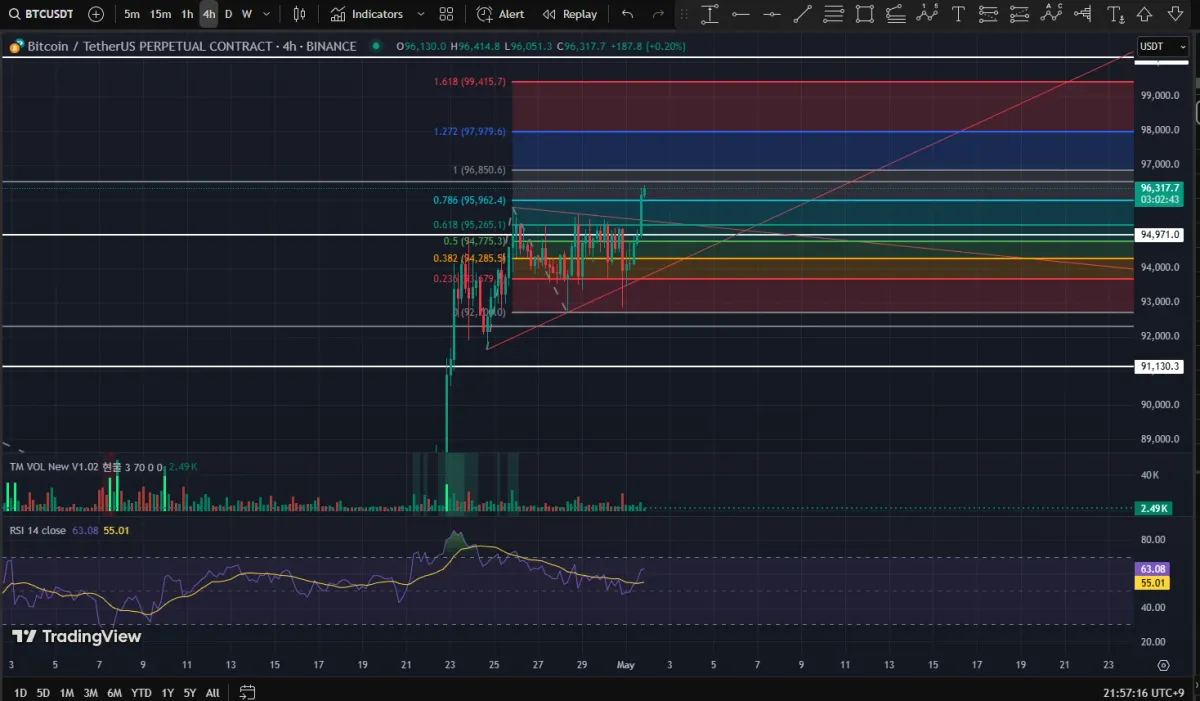Viewport: 1200px width, 701px height.
Task: Select the 1M date range tab
Action: 67,692
